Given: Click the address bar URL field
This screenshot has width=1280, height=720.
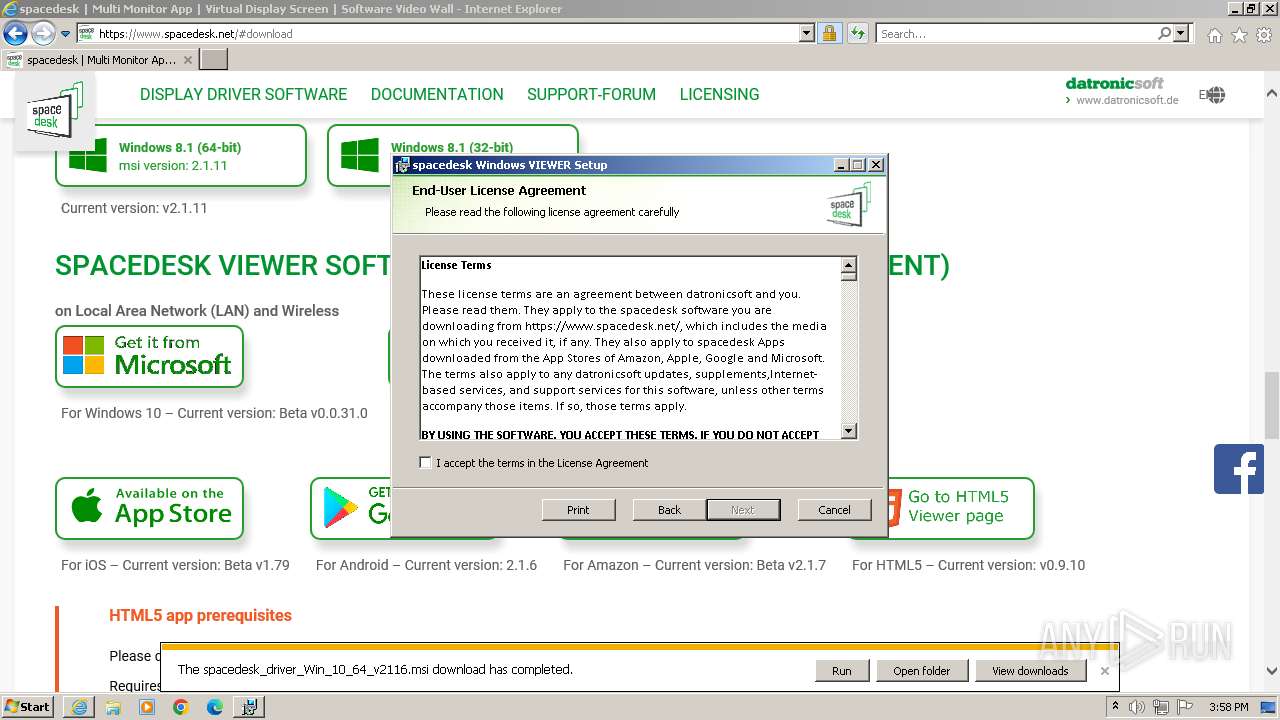Looking at the screenshot, I should pyautogui.click(x=446, y=33).
